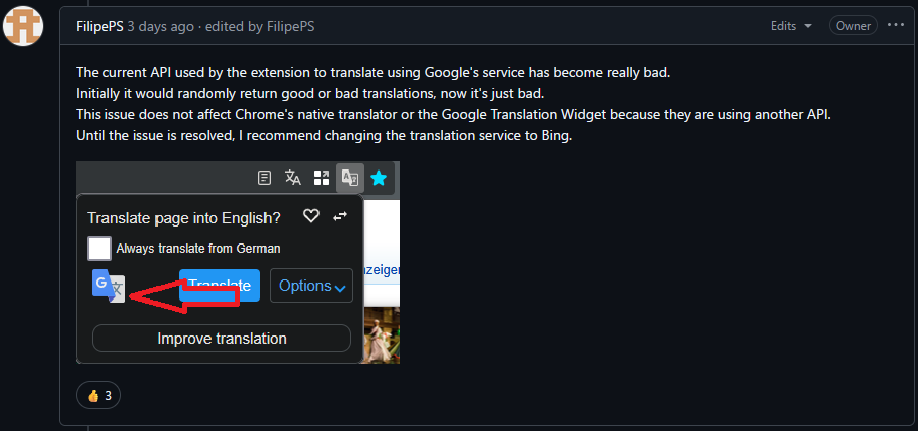918x431 pixels.
Task: Click the blue bookmark star icon
Action: click(379, 178)
